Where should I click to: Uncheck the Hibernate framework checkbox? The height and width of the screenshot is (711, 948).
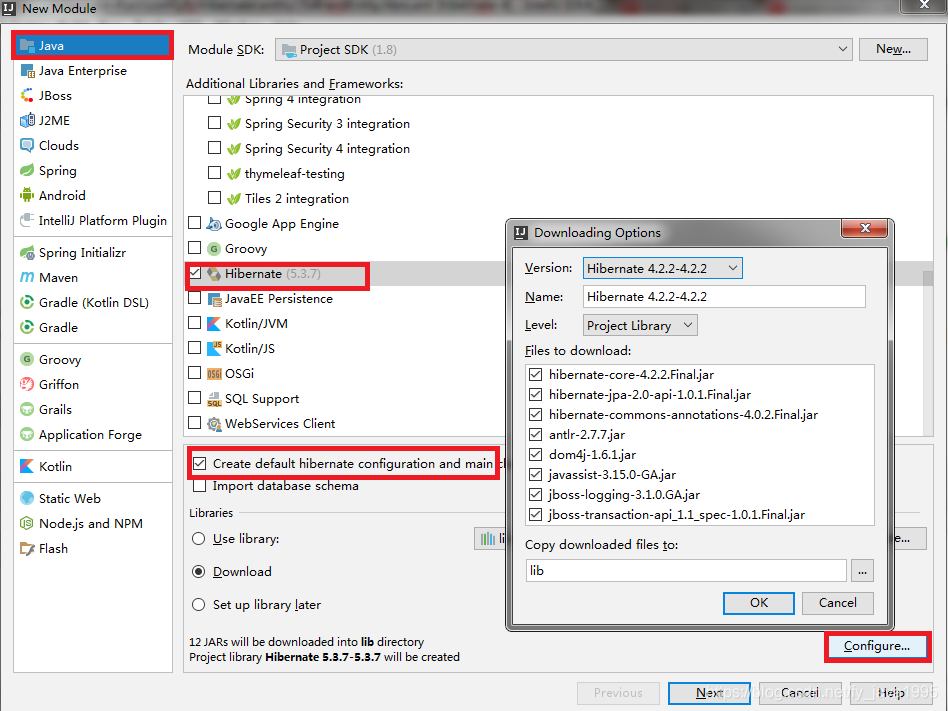pos(195,273)
